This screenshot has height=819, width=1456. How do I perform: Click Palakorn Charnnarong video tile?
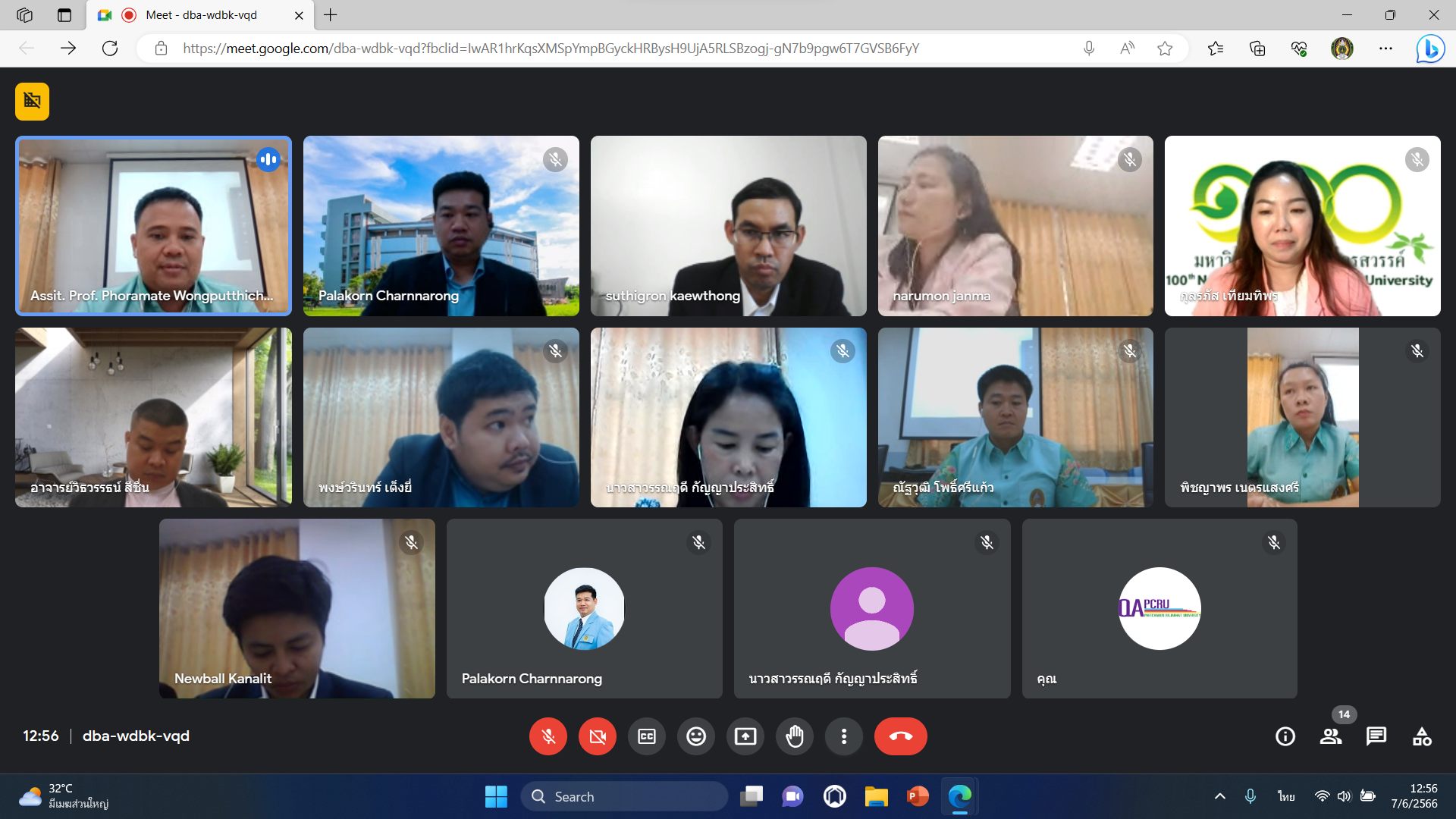click(x=441, y=225)
